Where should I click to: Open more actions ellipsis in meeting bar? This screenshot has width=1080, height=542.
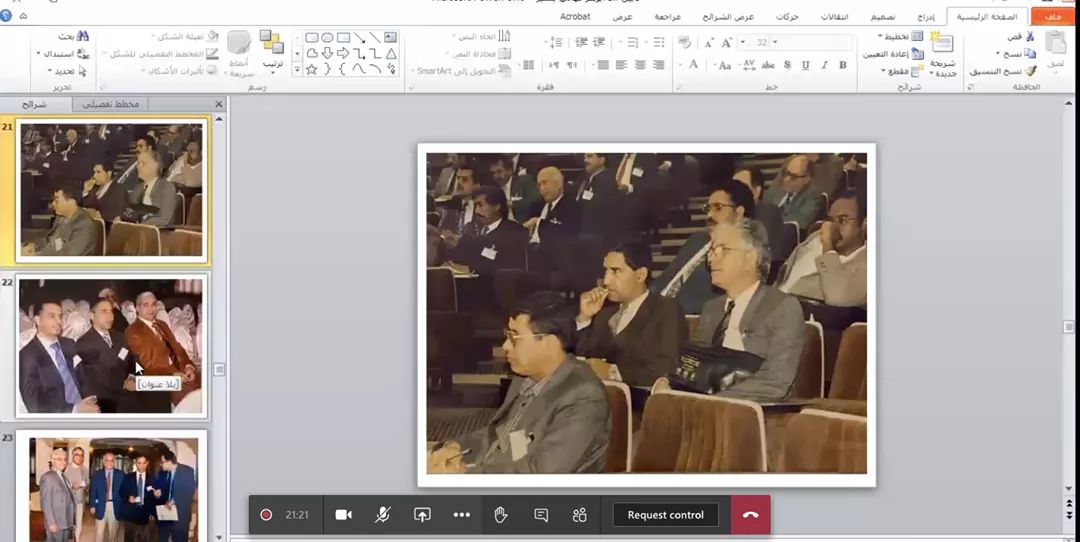pyautogui.click(x=461, y=515)
